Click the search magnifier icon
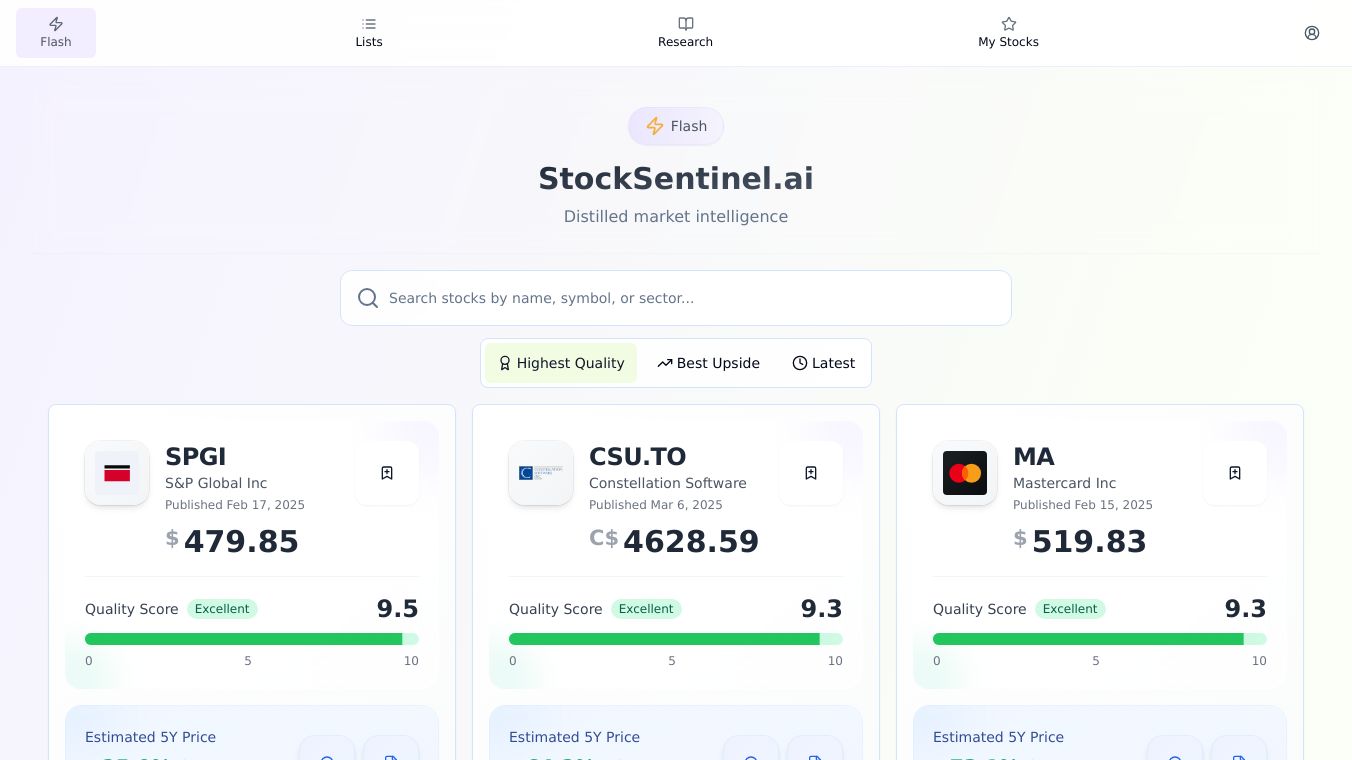The width and height of the screenshot is (1352, 760). [x=368, y=298]
